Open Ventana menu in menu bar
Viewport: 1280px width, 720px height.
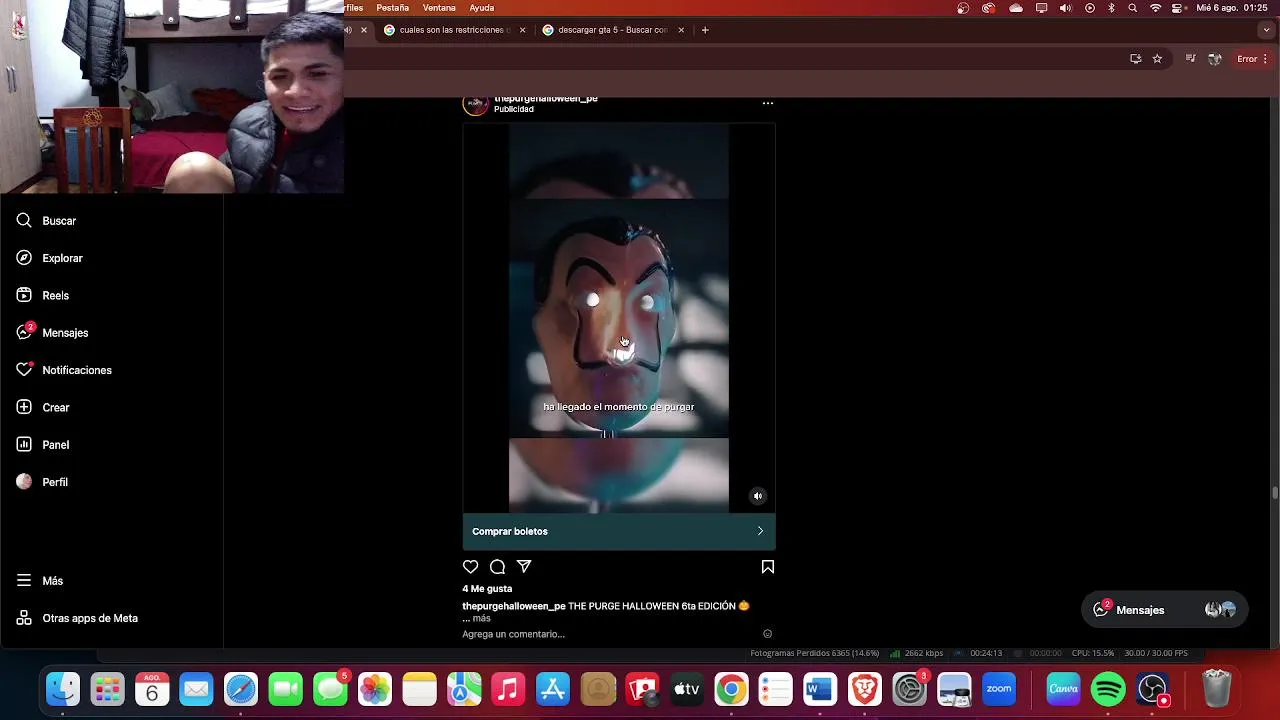coord(439,8)
